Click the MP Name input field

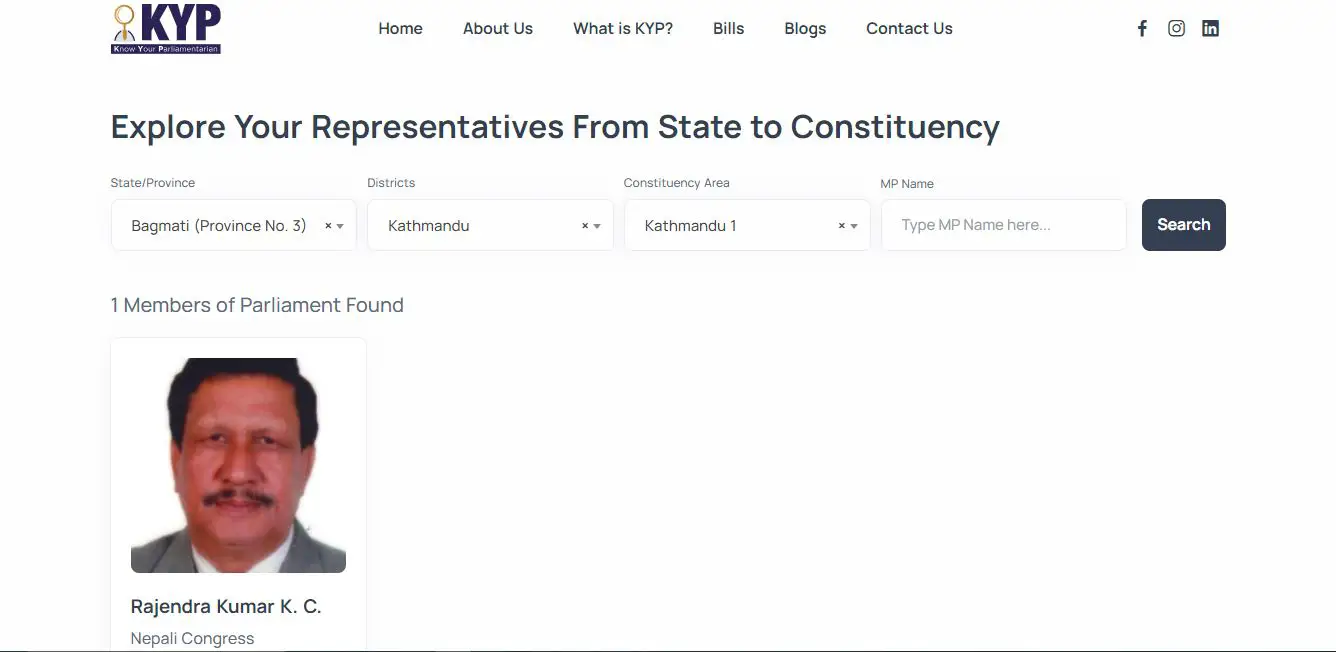click(x=1003, y=225)
